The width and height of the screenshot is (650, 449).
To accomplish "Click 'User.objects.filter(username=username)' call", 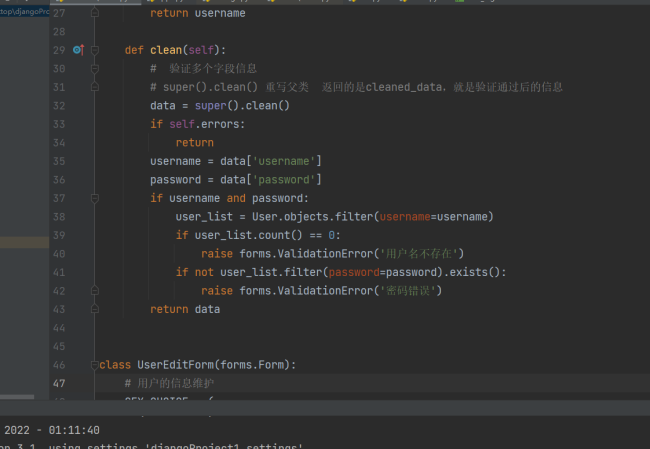I will (x=373, y=217).
